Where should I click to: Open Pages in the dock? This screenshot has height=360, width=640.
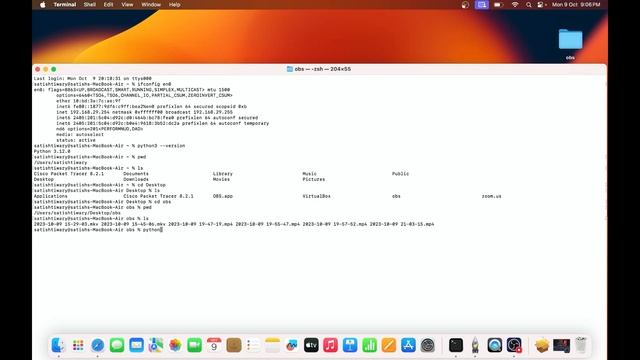(x=389, y=345)
